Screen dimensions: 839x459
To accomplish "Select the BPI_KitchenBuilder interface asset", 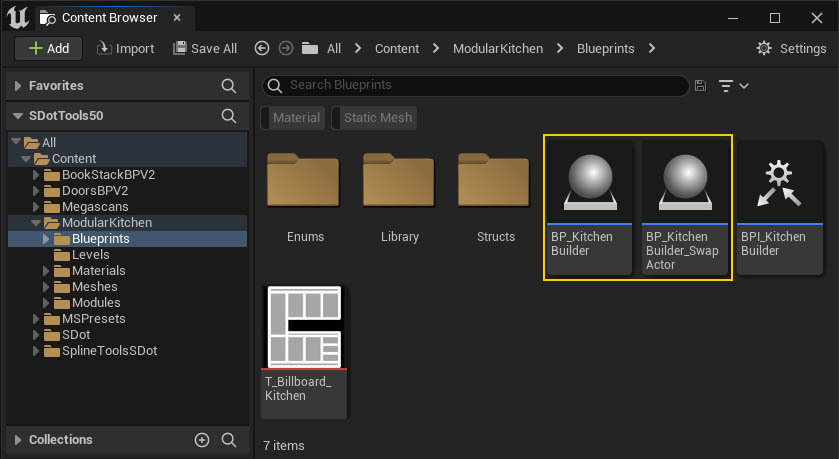I will [780, 209].
